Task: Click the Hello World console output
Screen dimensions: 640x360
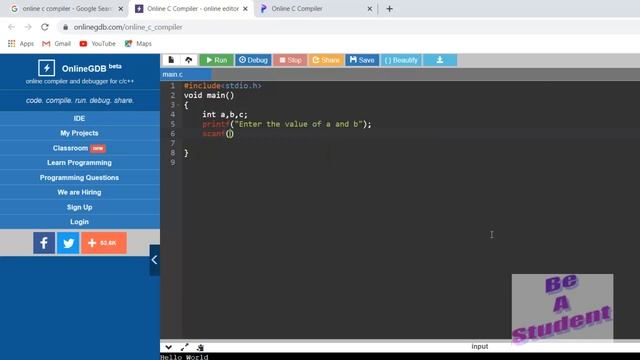Action: pyautogui.click(x=184, y=357)
